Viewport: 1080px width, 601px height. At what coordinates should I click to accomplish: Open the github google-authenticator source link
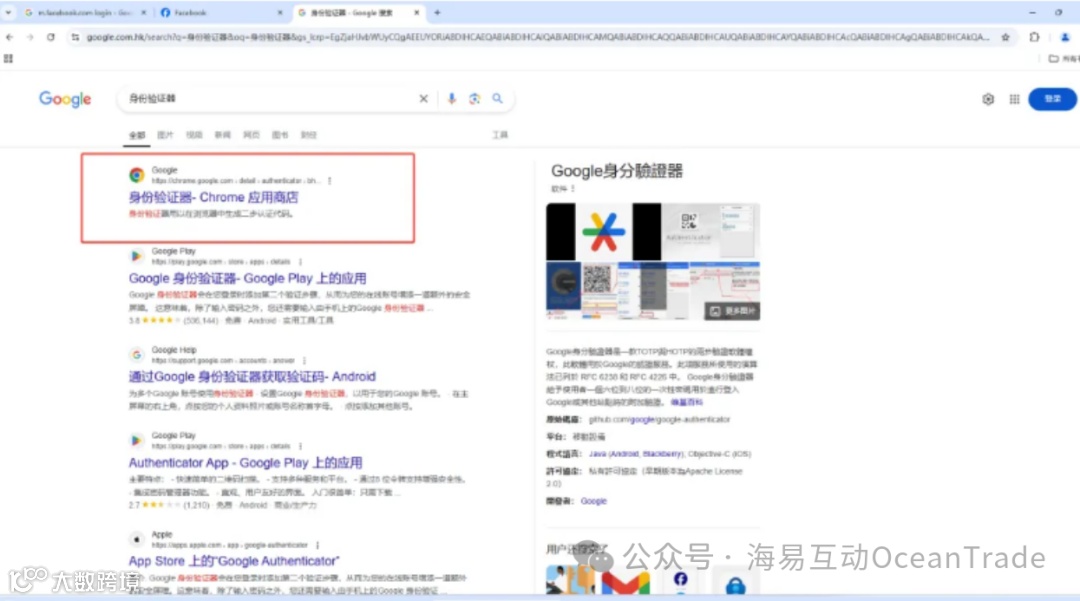659,419
